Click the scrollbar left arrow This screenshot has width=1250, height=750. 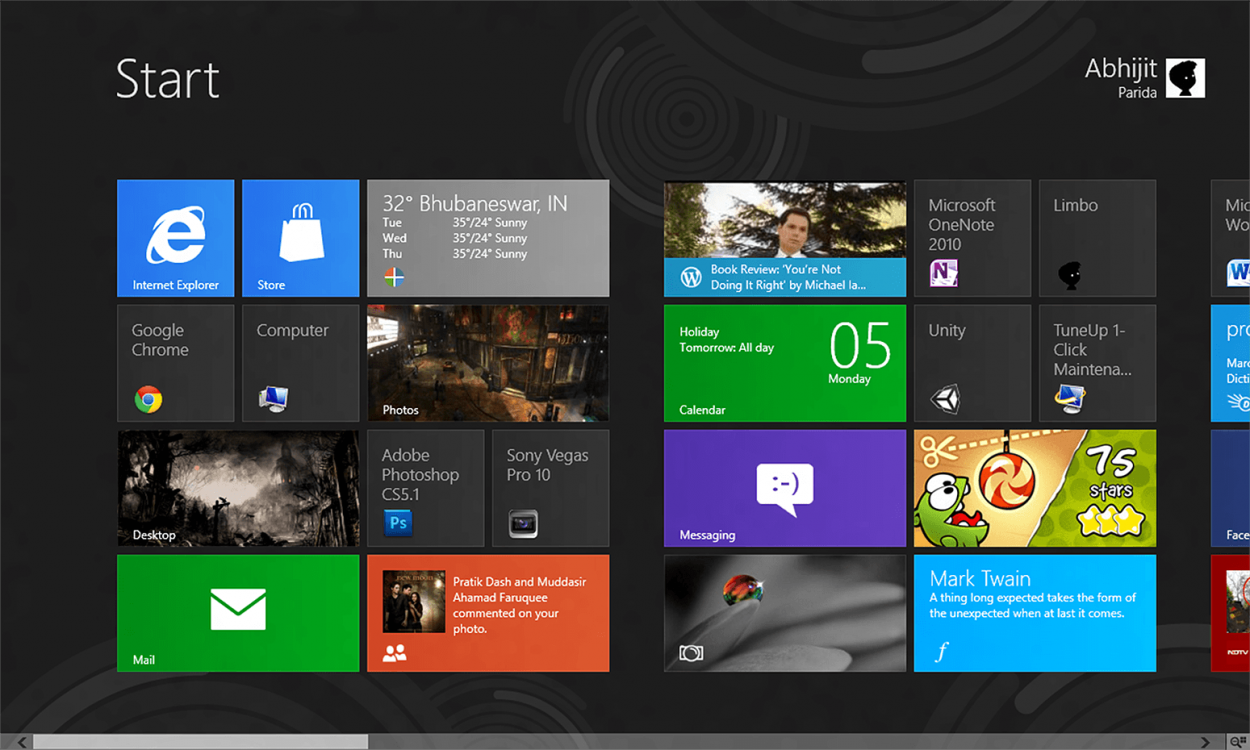coord(22,742)
